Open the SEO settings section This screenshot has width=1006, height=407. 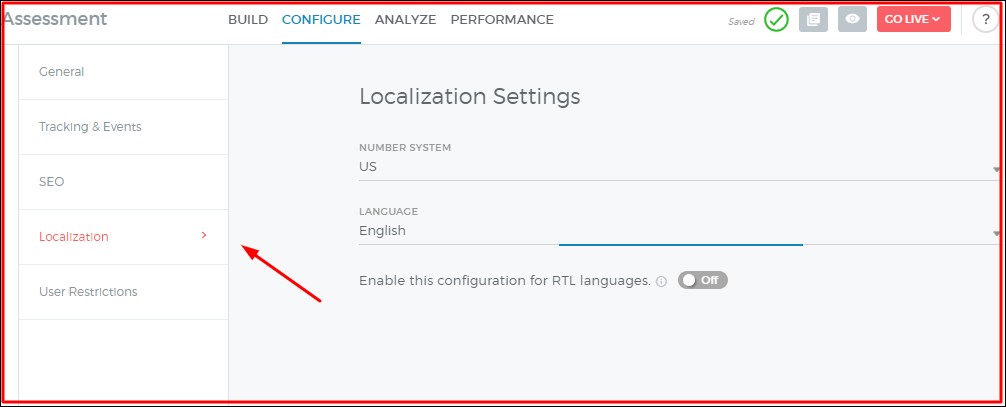pyautogui.click(x=52, y=182)
